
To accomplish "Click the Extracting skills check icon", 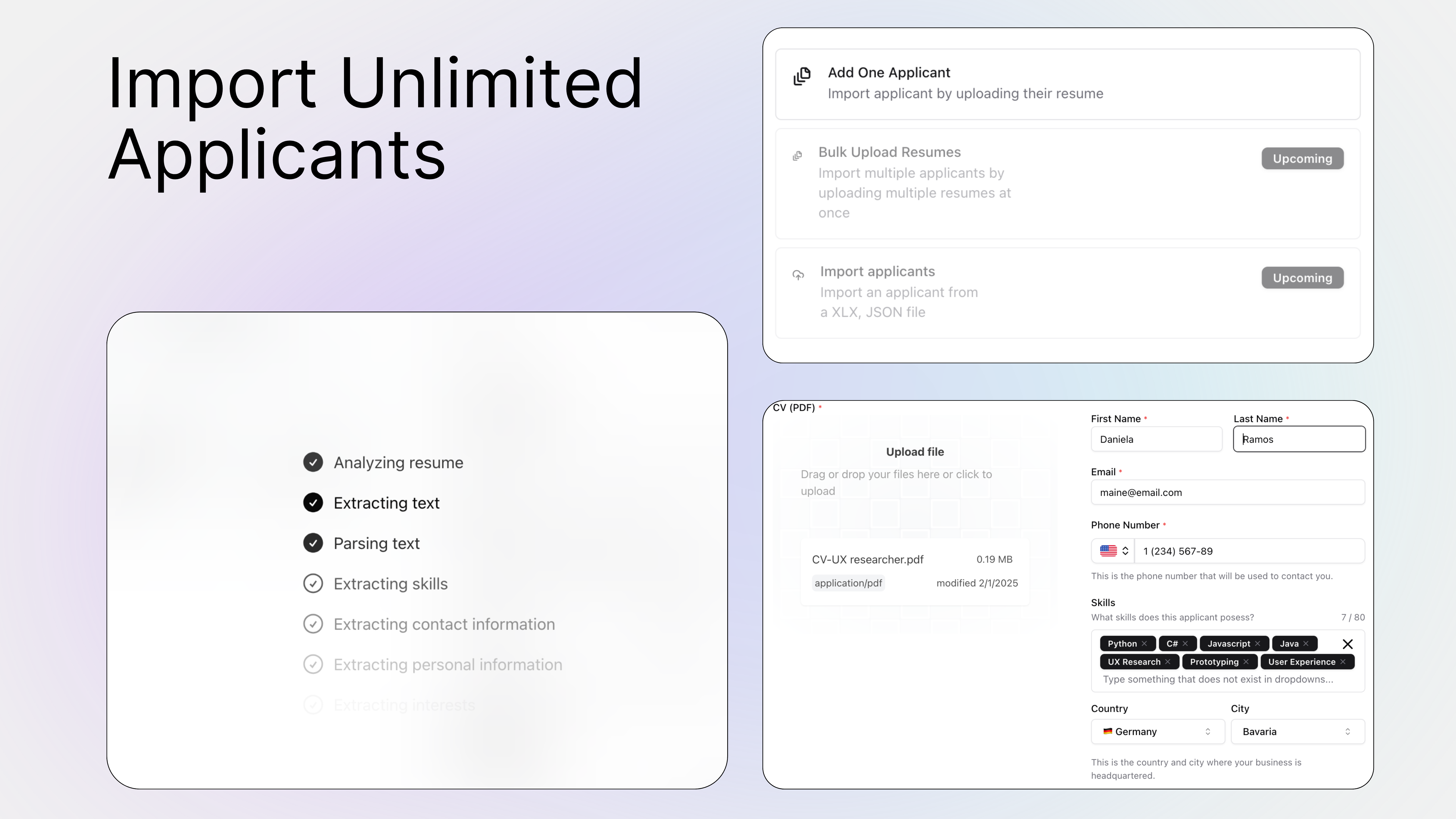I will [313, 583].
